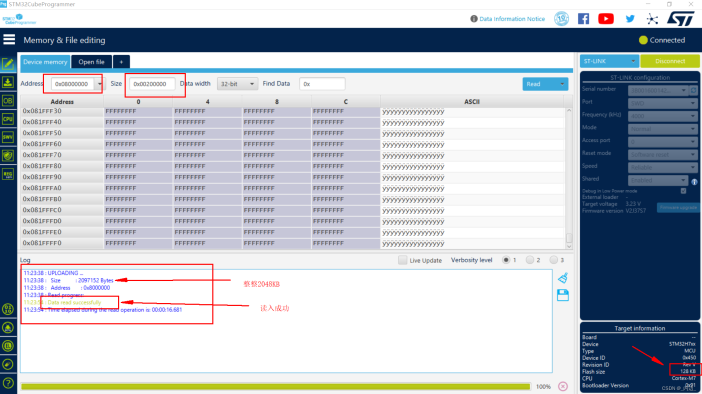Save the log with floppy icon
This screenshot has height=394, width=702.
tap(563, 295)
